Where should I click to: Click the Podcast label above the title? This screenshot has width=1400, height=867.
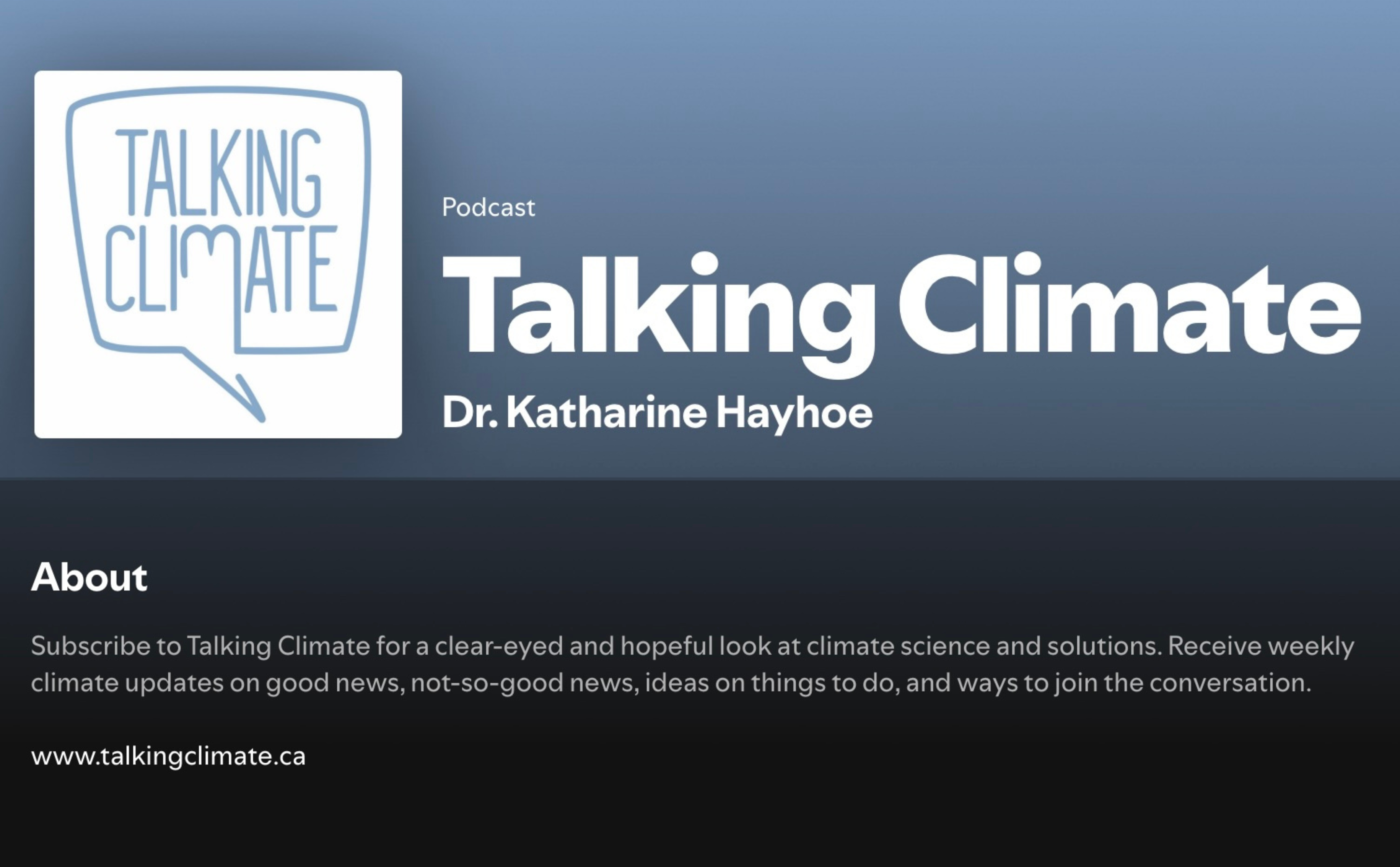[x=488, y=207]
